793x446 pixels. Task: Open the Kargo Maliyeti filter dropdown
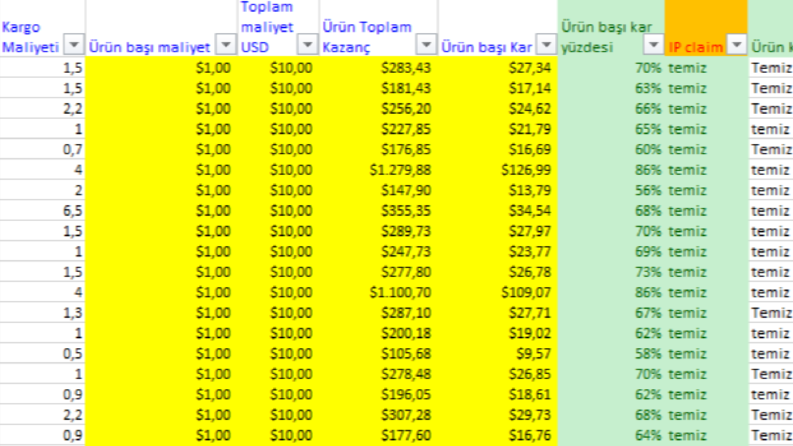pyautogui.click(x=74, y=46)
